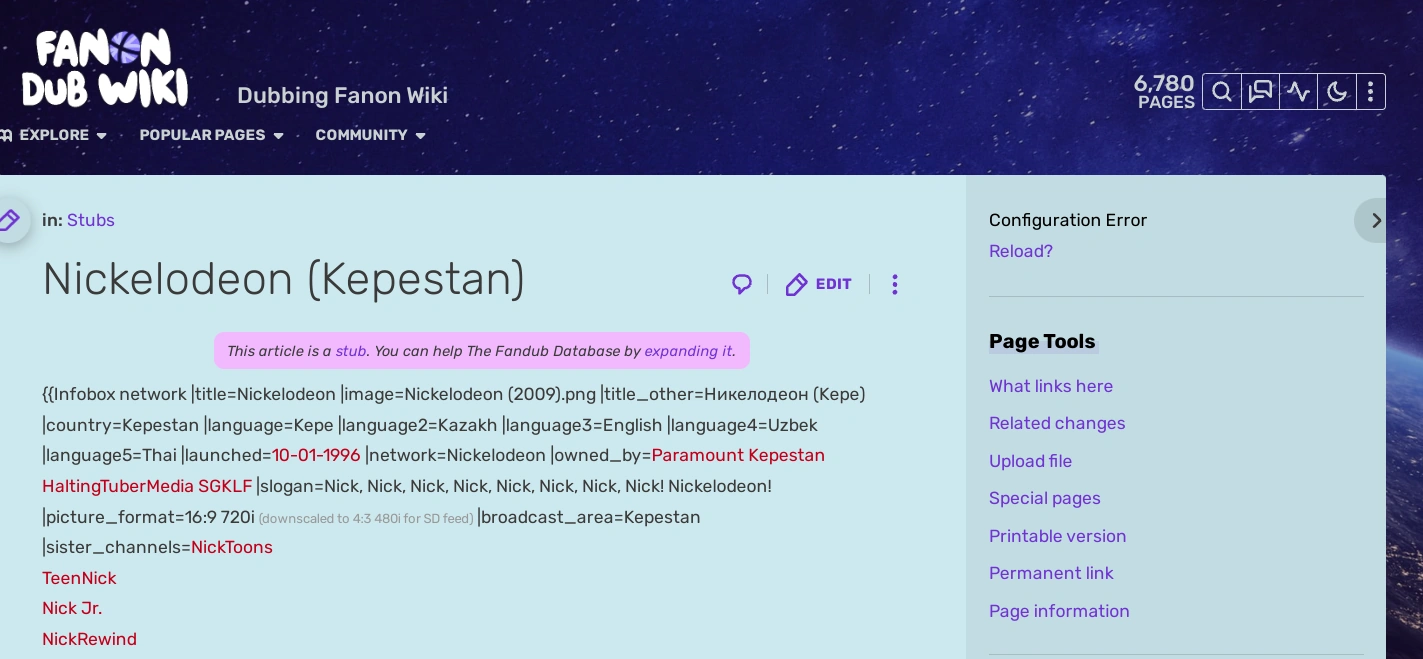Open What links here in Page Tools
This screenshot has height=659, width=1423.
[1051, 386]
